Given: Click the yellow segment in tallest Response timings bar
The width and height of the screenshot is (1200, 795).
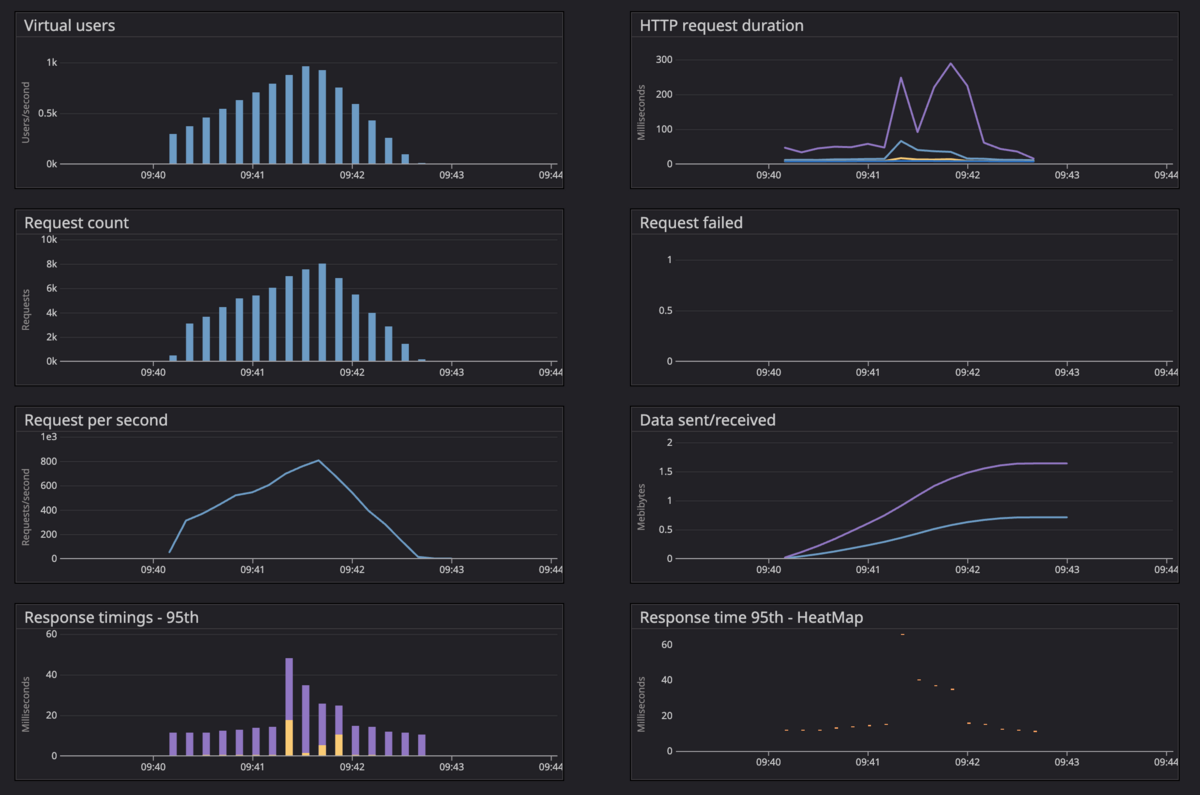Looking at the screenshot, I should (x=289, y=737).
